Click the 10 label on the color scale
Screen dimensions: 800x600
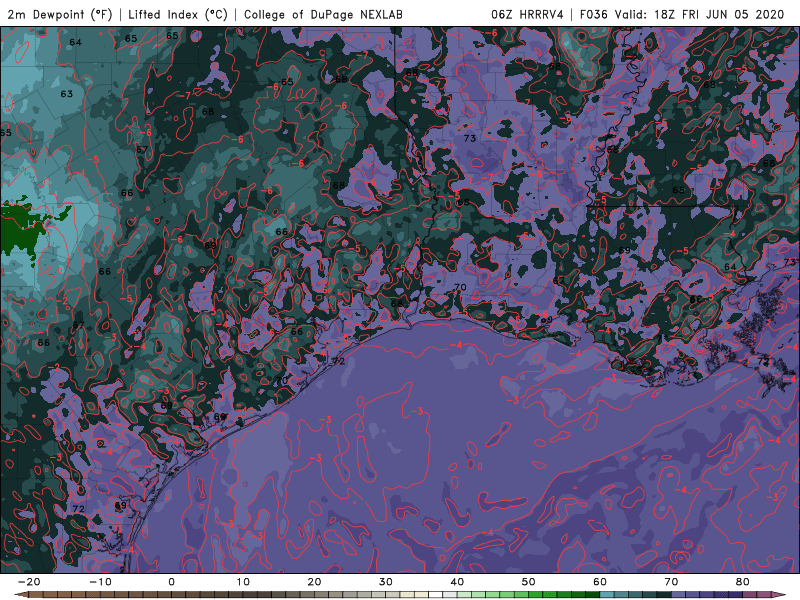pos(243,582)
